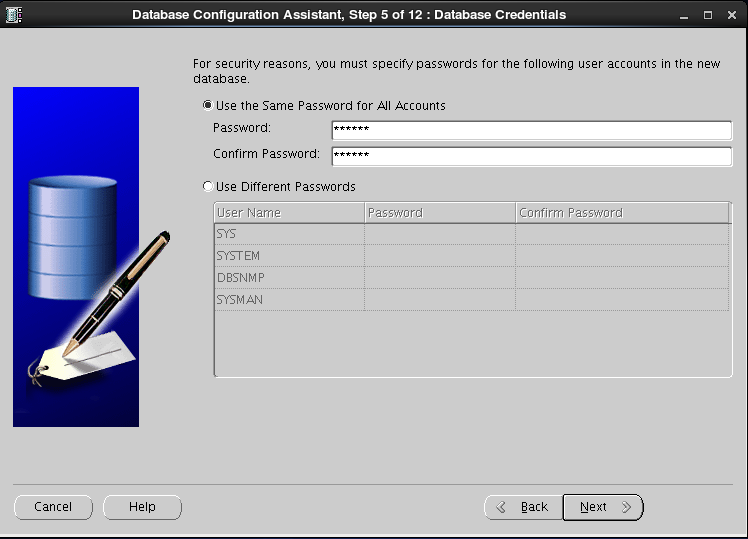Maximize the Database Configuration Assistant window
The image size is (748, 539).
(x=708, y=15)
